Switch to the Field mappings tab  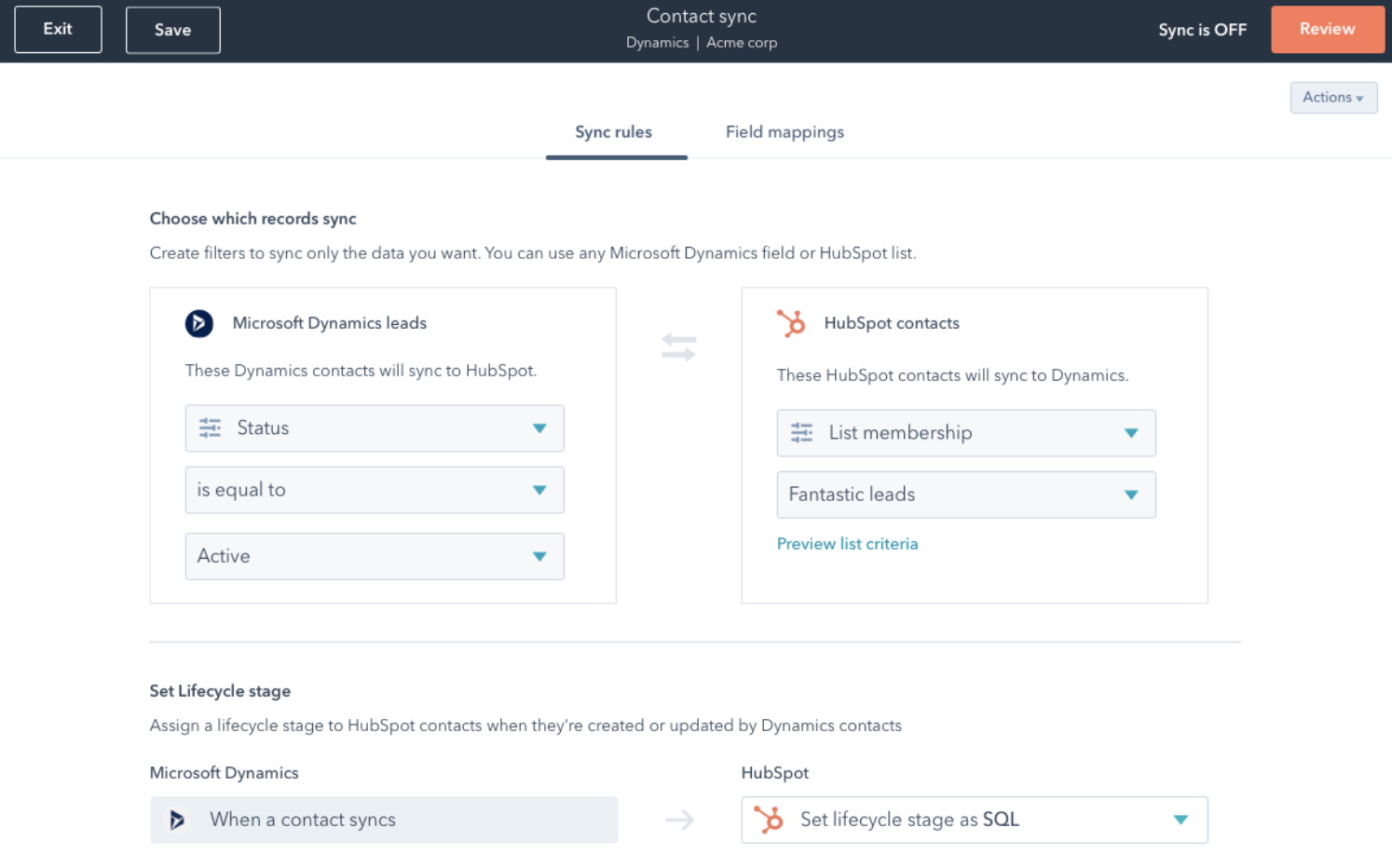coord(785,131)
